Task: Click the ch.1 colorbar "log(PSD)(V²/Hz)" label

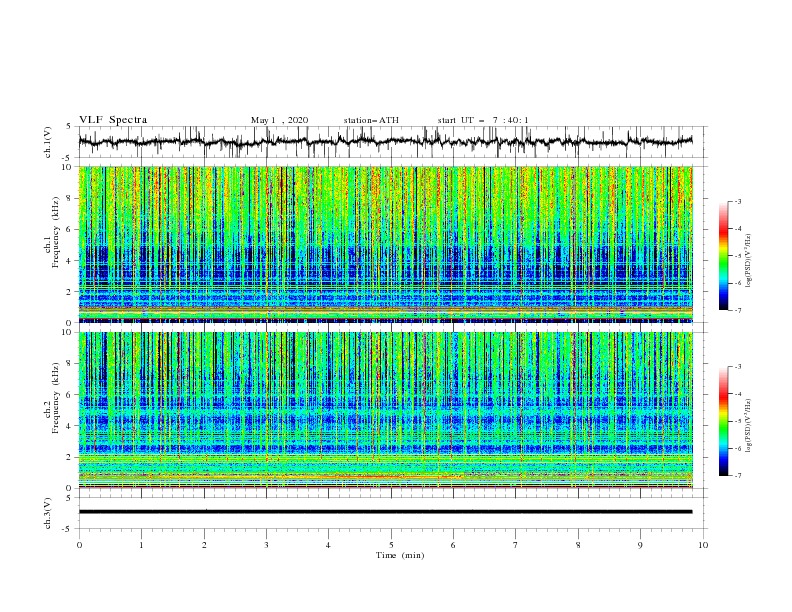Action: coord(750,261)
